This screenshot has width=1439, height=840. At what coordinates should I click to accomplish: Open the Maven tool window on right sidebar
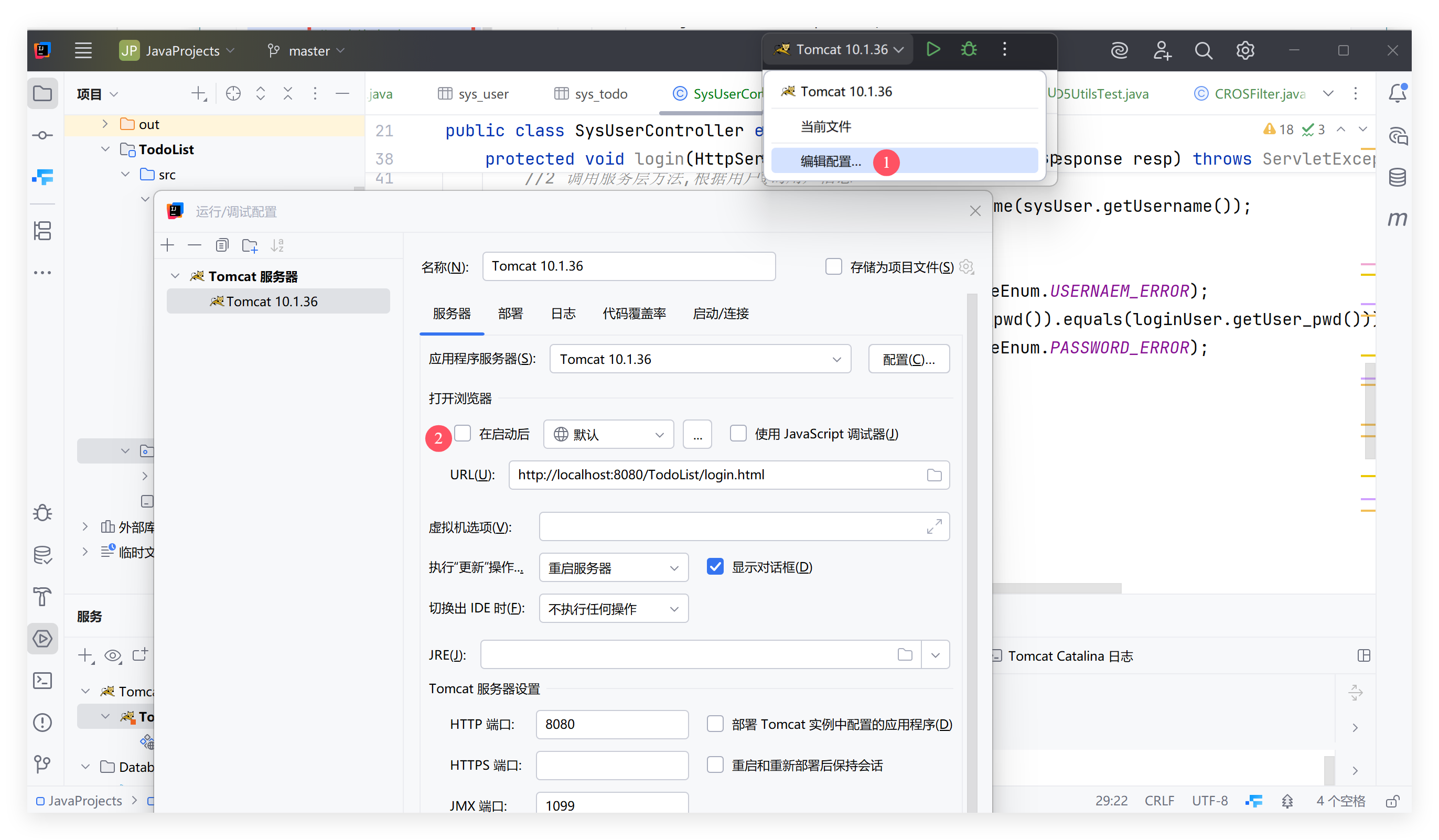(1398, 219)
